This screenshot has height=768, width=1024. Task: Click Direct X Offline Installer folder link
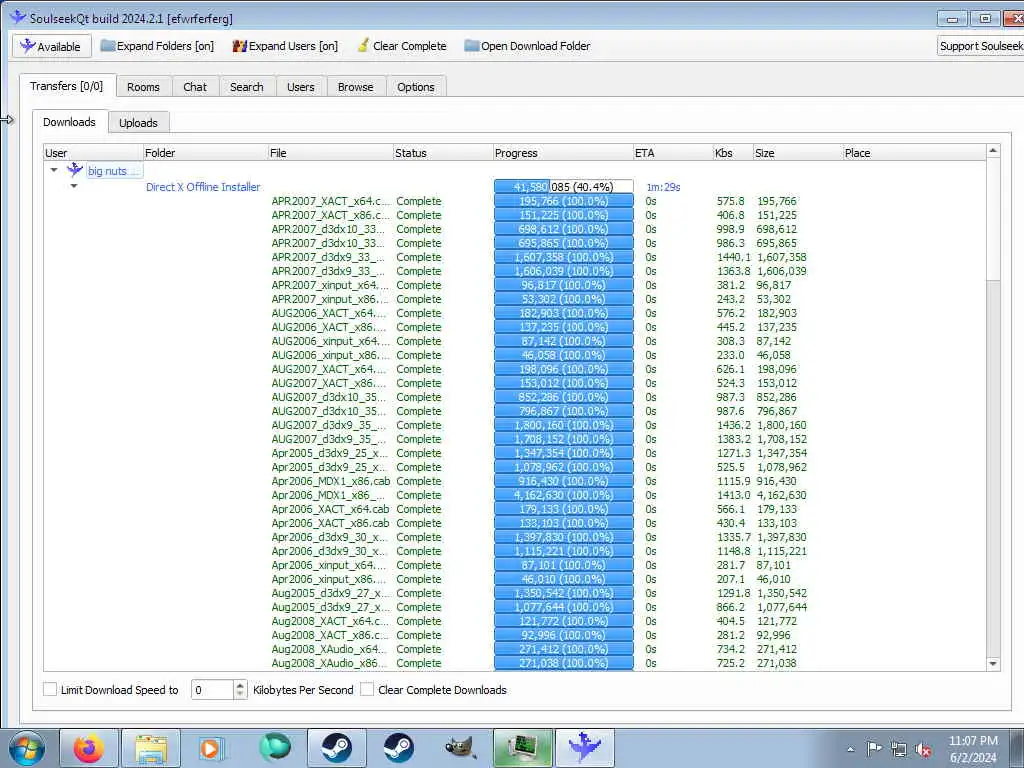click(203, 187)
